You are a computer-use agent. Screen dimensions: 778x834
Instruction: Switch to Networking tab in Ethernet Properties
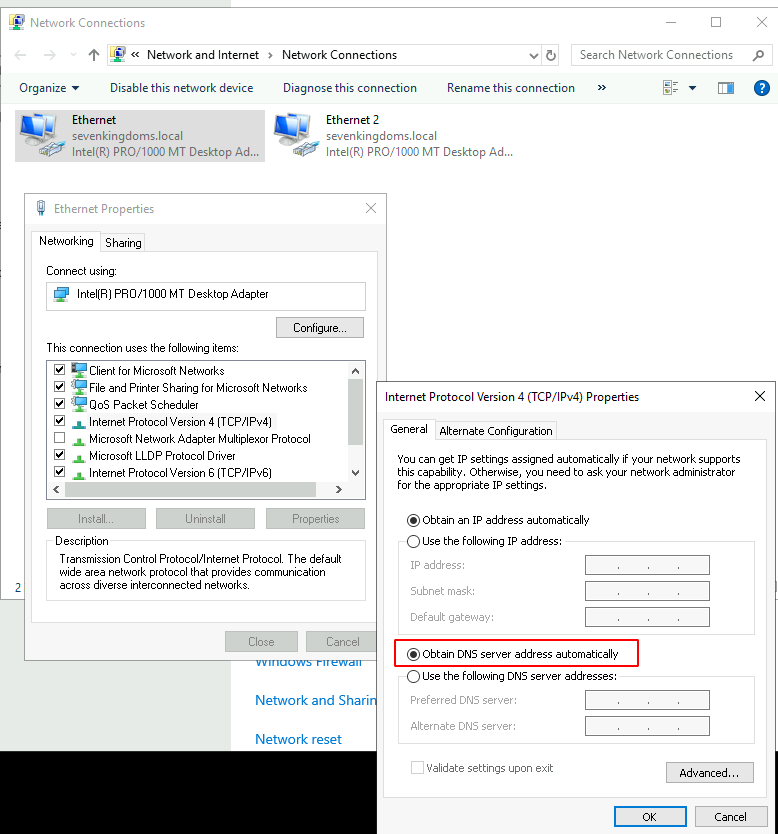(x=66, y=241)
